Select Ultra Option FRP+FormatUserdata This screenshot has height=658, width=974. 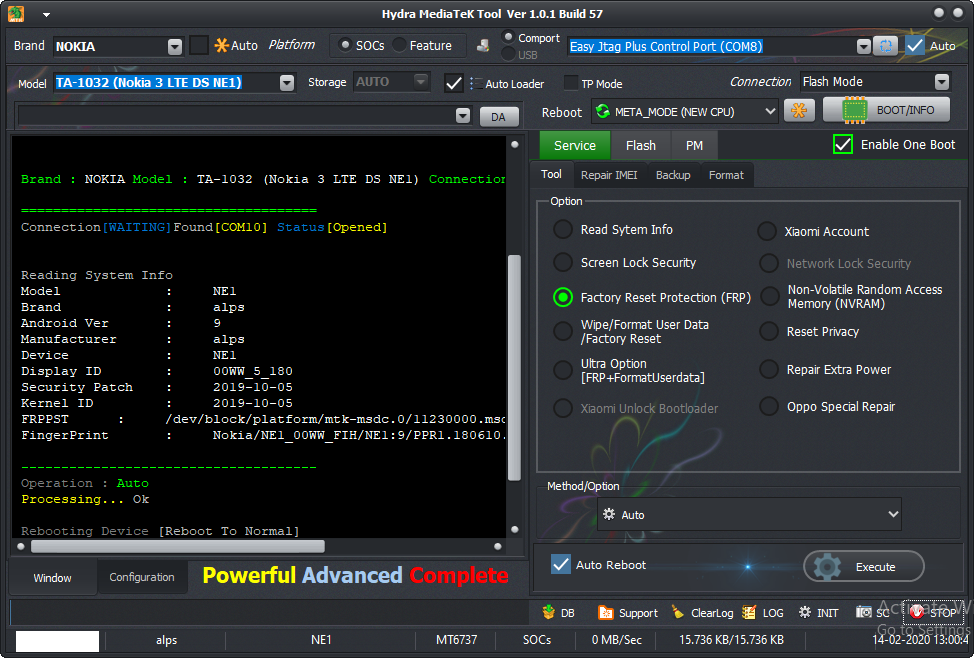point(563,370)
